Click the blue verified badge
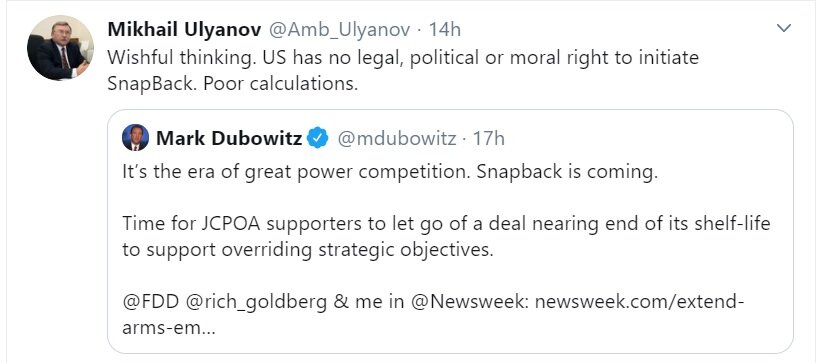Viewport: 819px width, 363px height. coord(318,138)
